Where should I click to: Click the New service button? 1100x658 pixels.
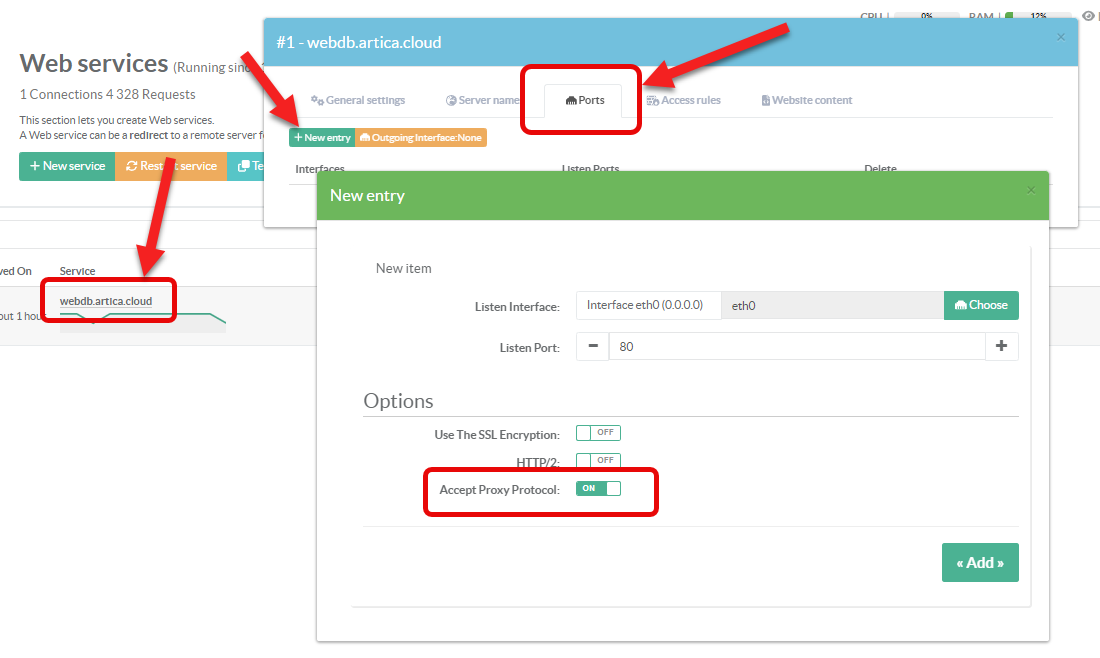(67, 166)
